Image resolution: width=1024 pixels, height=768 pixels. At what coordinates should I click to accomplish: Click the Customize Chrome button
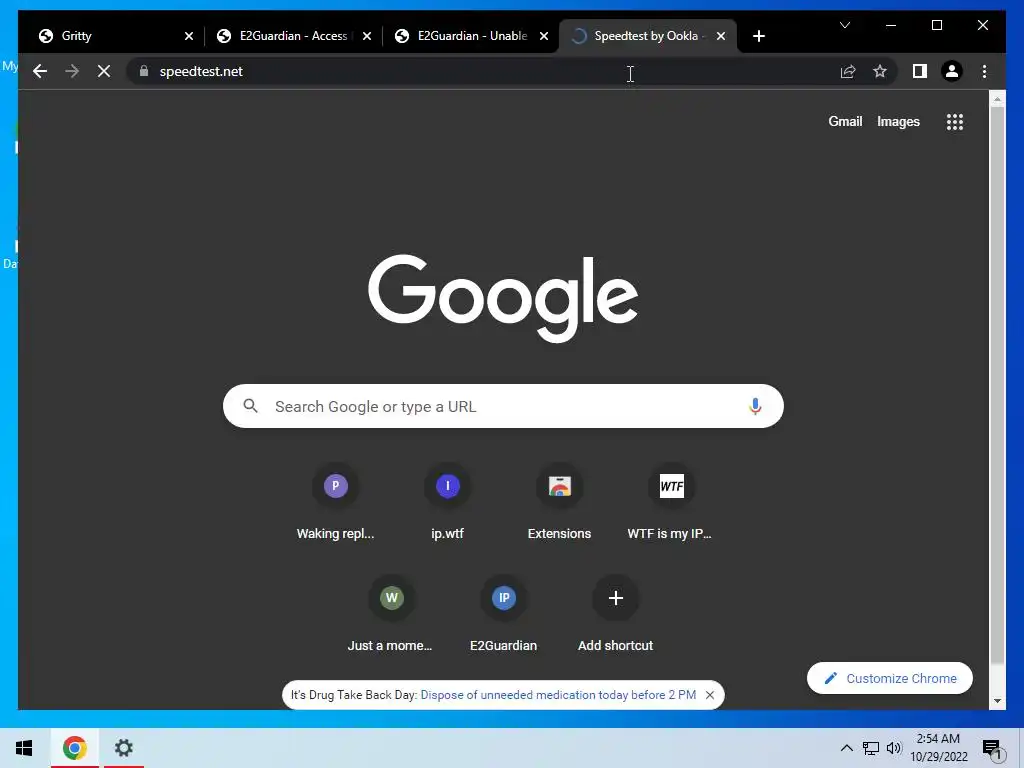[x=889, y=679]
